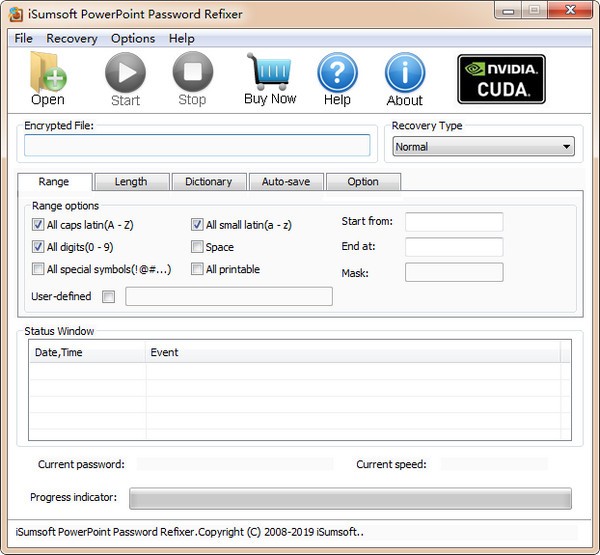The image size is (600, 555).
Task: Click the Stop recovery icon
Action: 192,72
